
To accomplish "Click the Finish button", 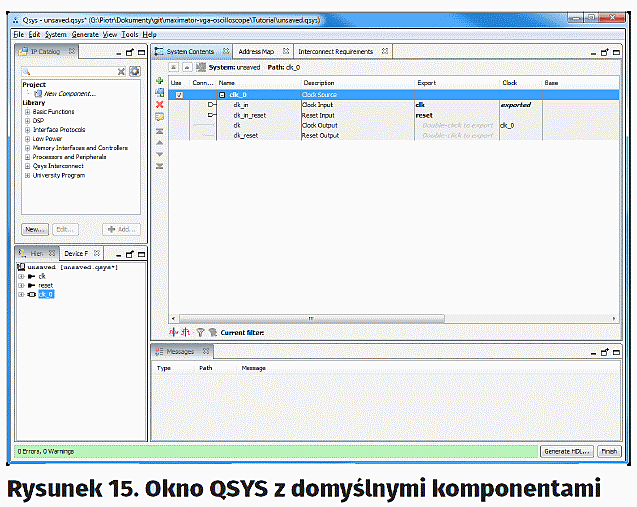I will 608,451.
